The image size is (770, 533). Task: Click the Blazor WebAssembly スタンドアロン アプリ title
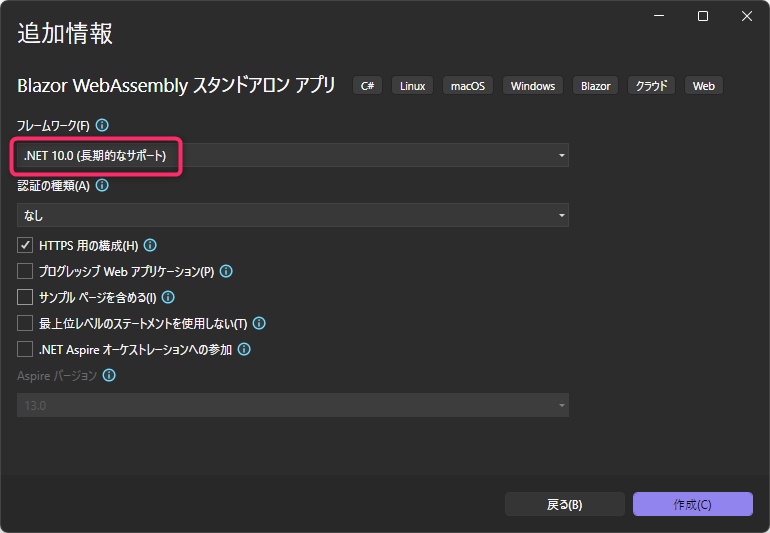point(176,85)
